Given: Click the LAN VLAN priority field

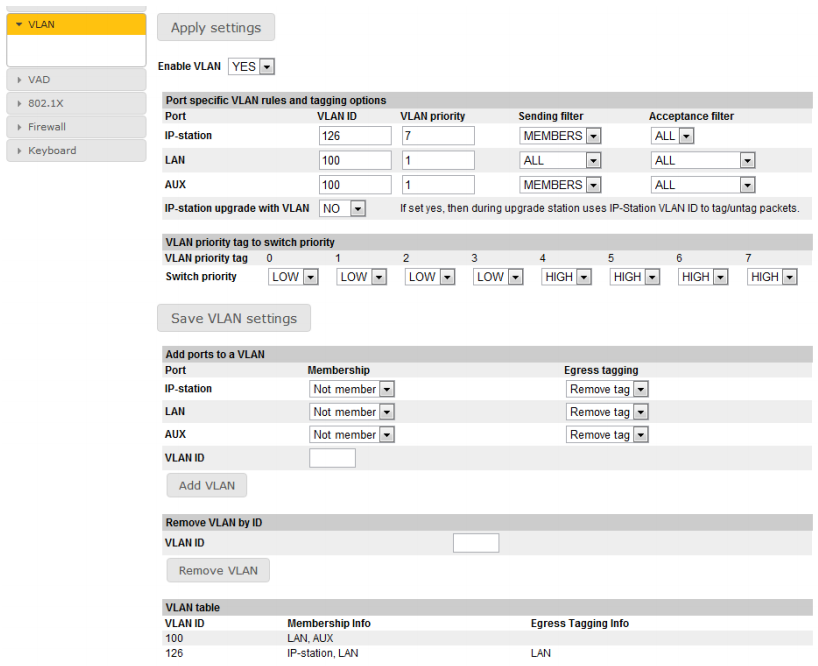Looking at the screenshot, I should click(438, 160).
